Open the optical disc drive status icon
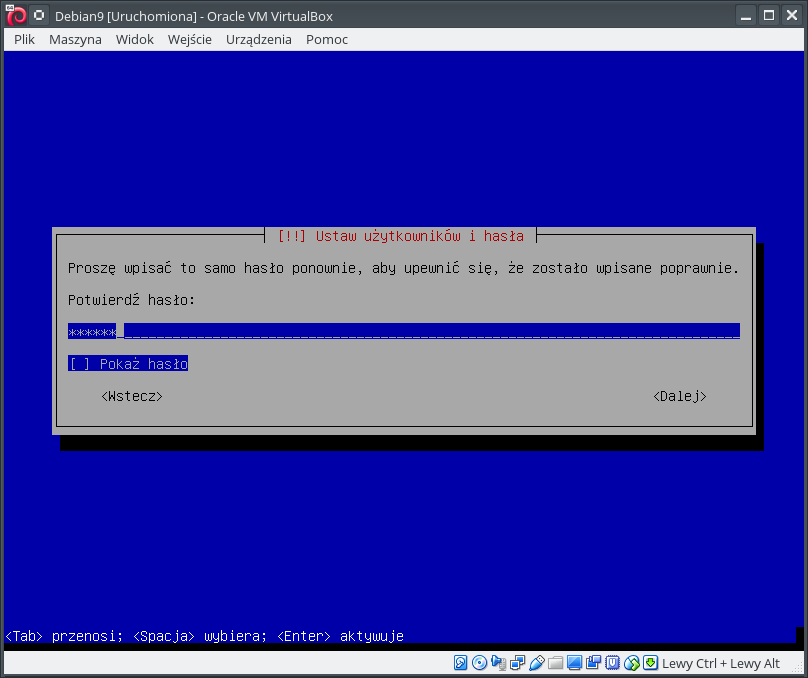Viewport: 808px width, 678px height. [479, 663]
